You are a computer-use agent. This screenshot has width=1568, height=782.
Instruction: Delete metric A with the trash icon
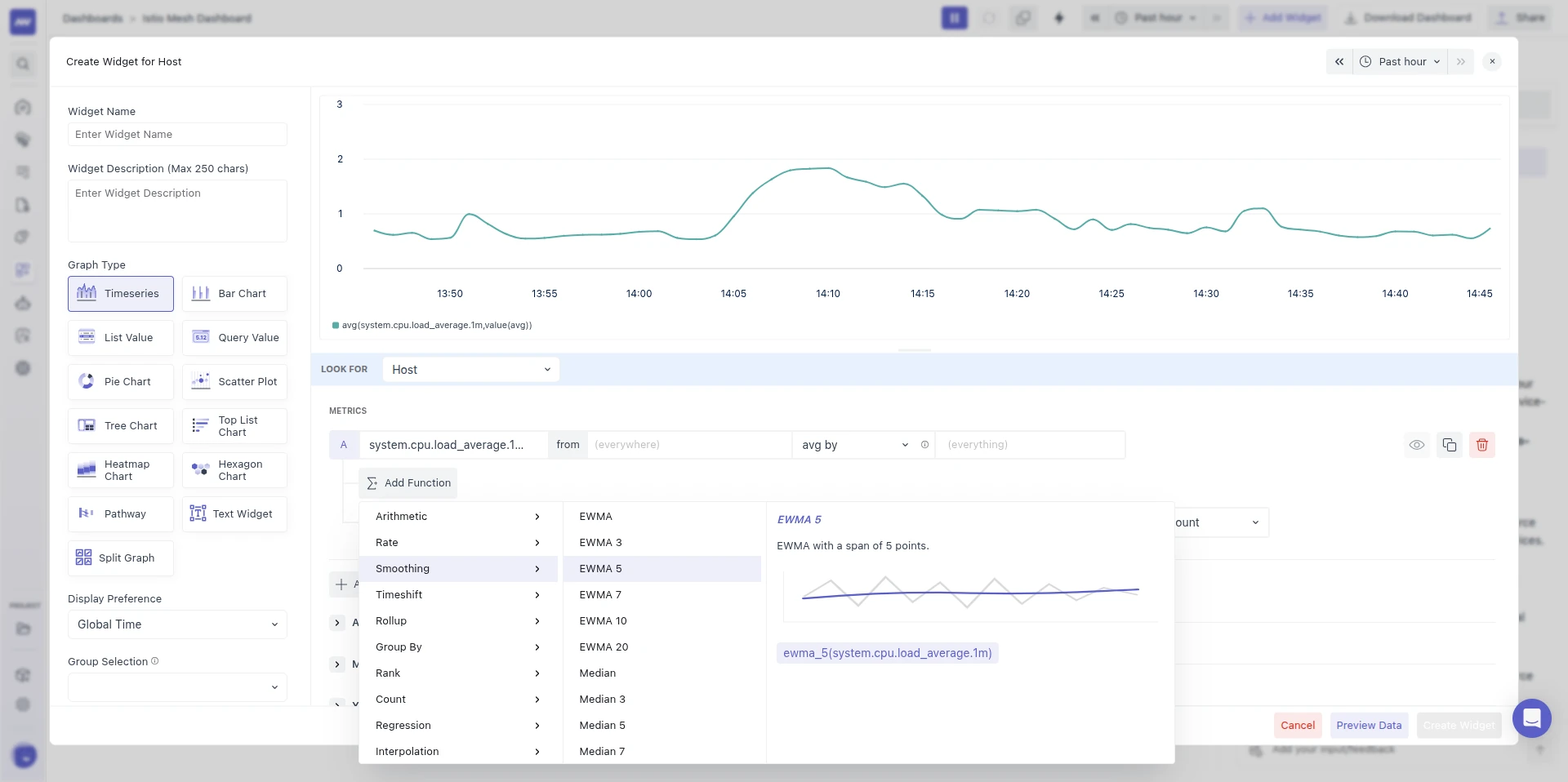click(x=1482, y=445)
